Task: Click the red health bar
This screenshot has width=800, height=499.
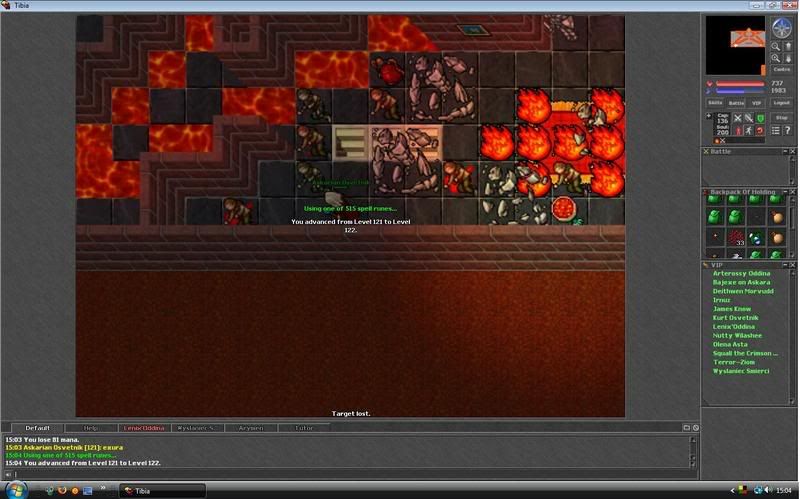Action: click(740, 83)
